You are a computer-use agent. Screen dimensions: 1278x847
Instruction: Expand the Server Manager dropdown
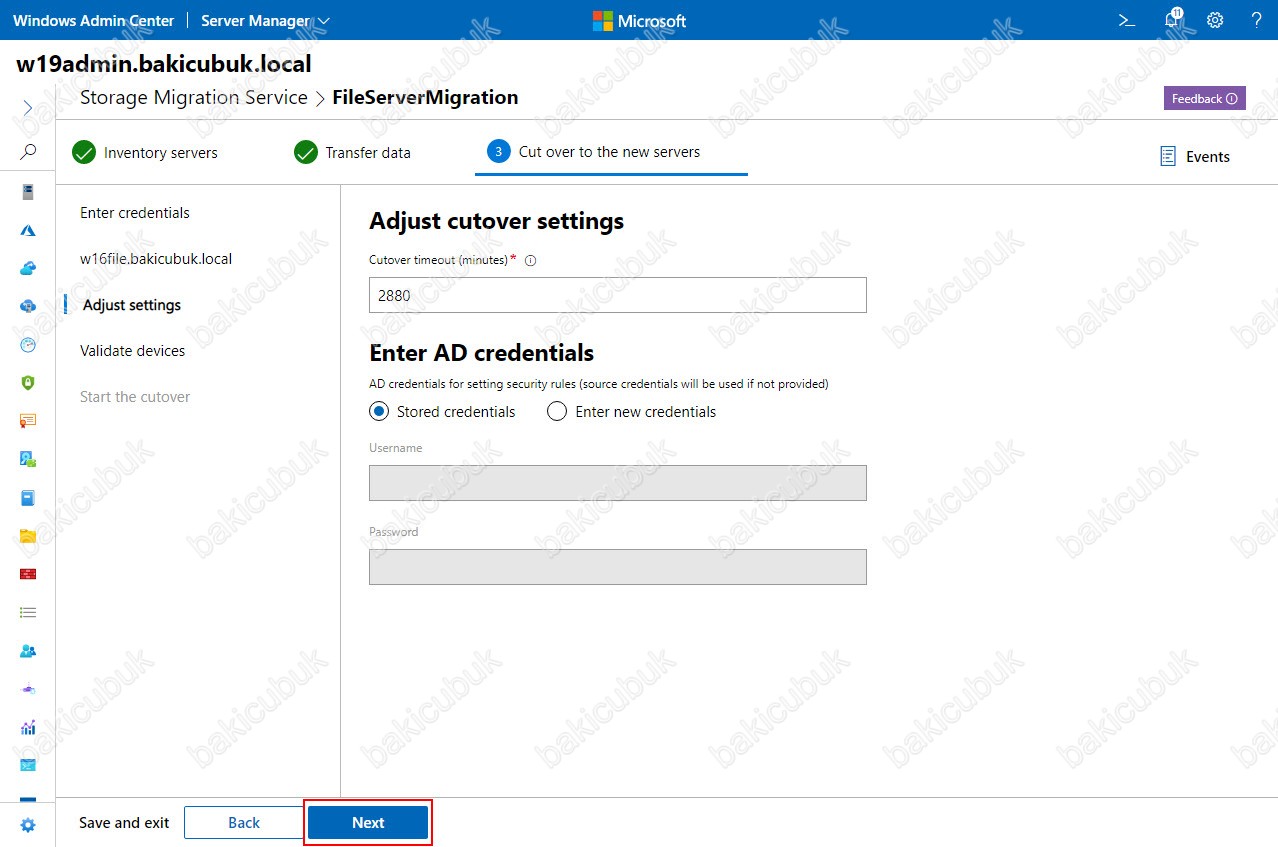point(265,20)
